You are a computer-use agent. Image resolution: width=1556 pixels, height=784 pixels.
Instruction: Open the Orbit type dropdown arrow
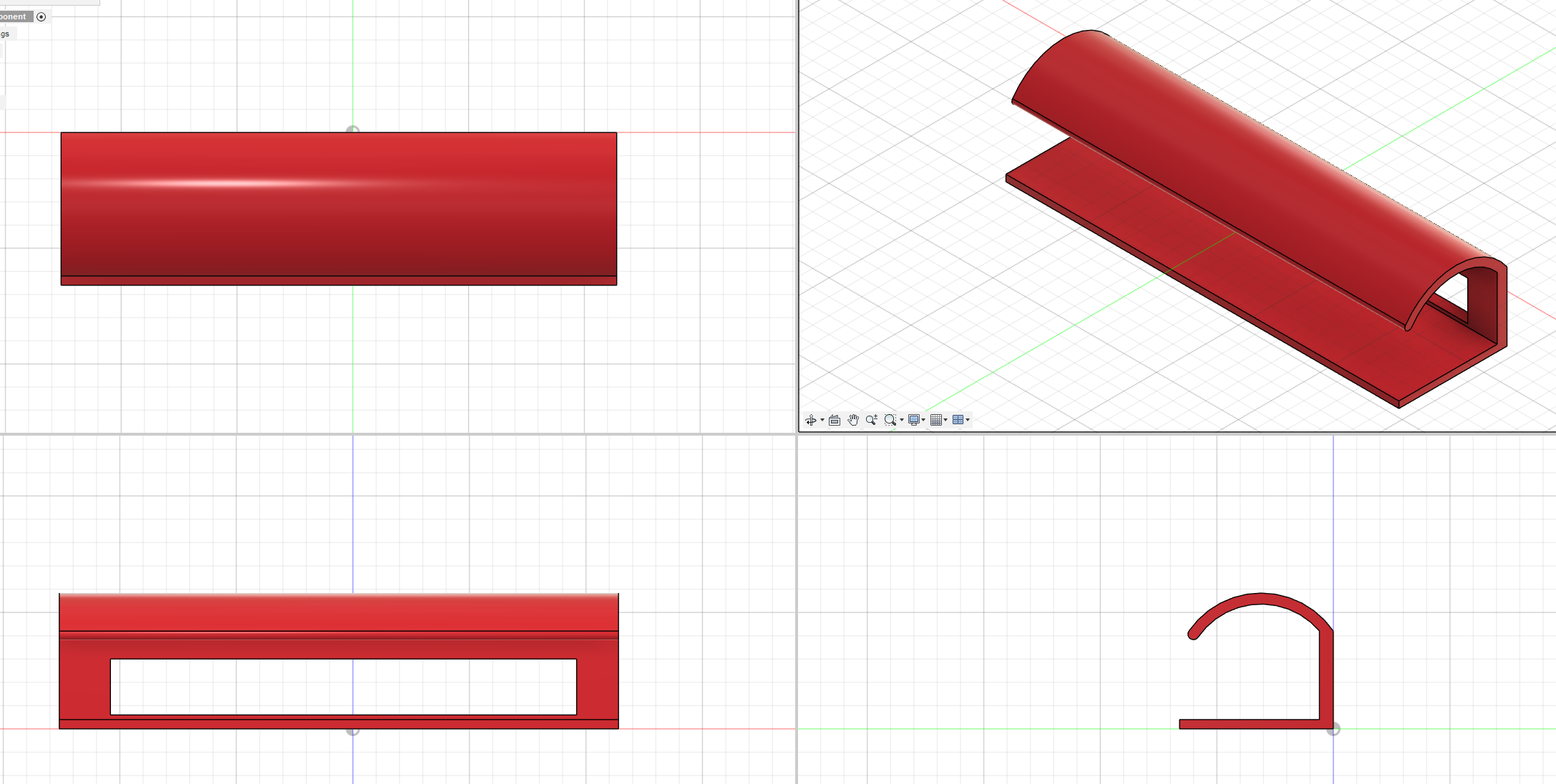pos(822,420)
